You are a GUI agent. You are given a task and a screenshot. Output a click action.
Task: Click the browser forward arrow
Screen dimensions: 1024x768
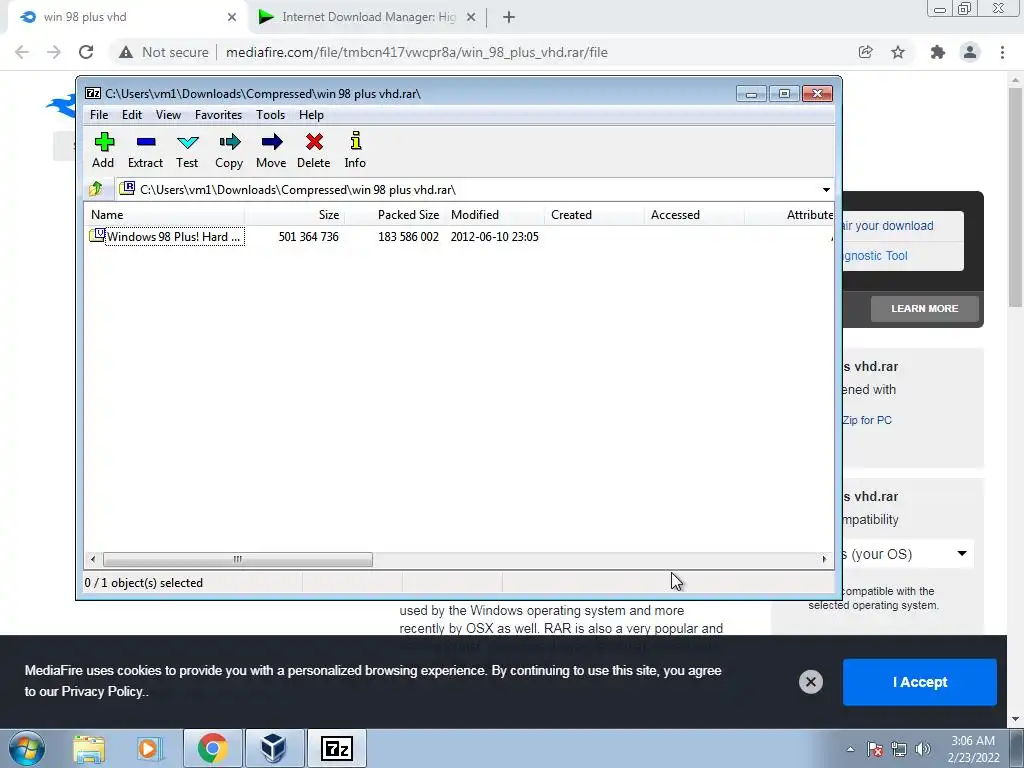point(54,52)
